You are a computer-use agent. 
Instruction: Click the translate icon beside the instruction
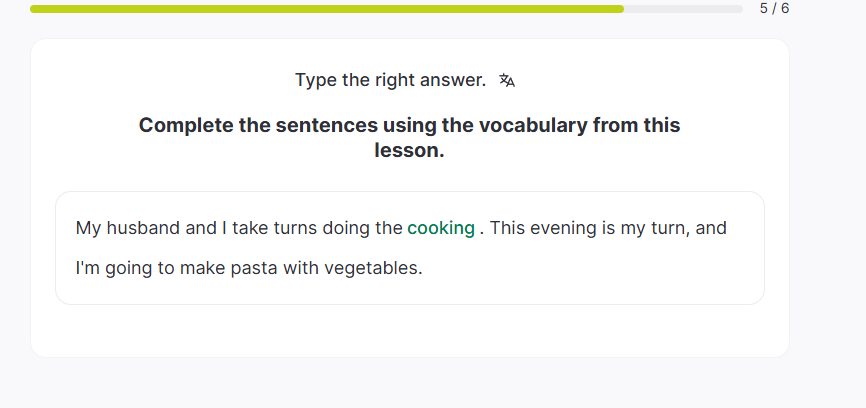point(507,80)
